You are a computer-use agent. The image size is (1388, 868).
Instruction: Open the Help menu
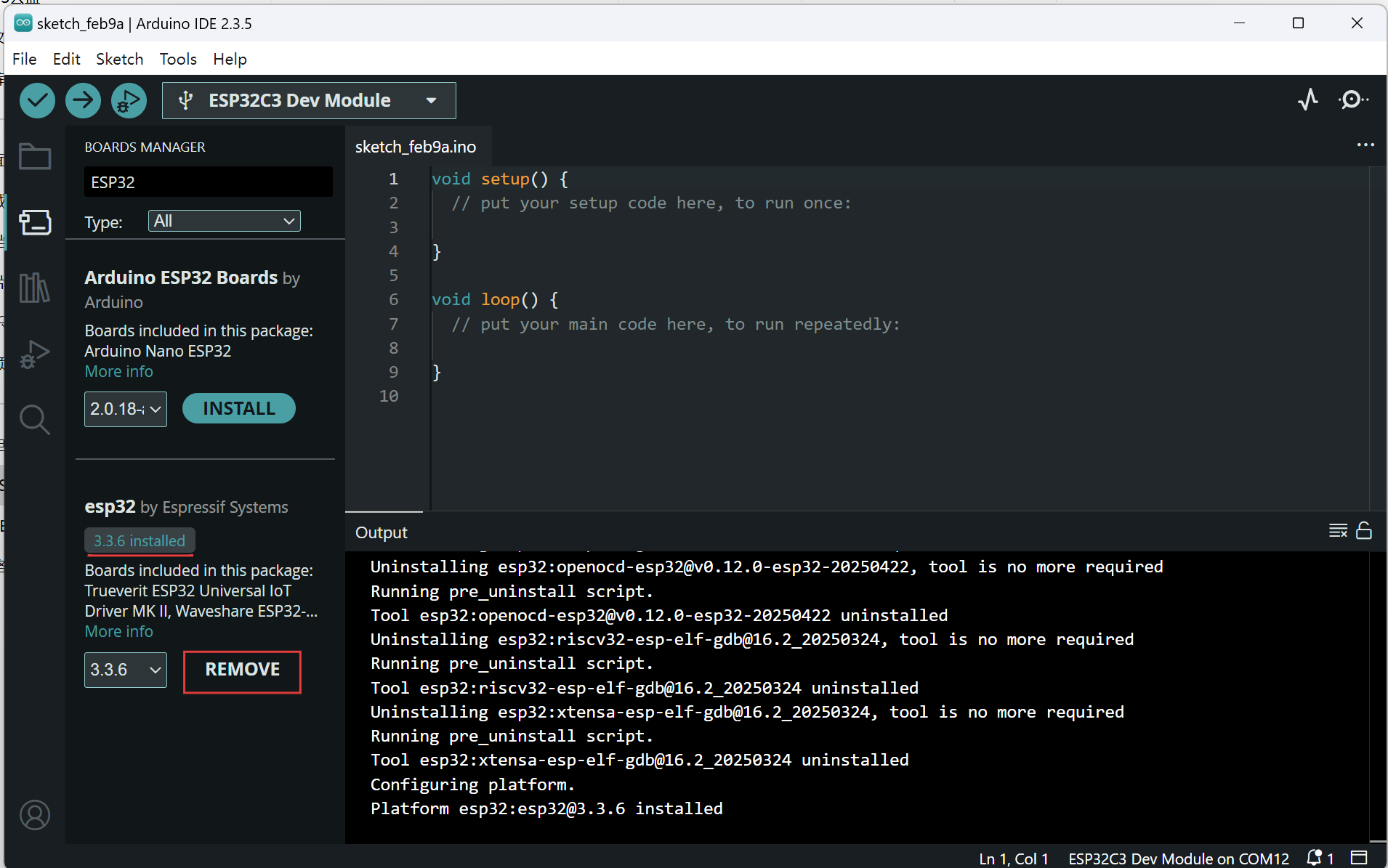pos(230,59)
